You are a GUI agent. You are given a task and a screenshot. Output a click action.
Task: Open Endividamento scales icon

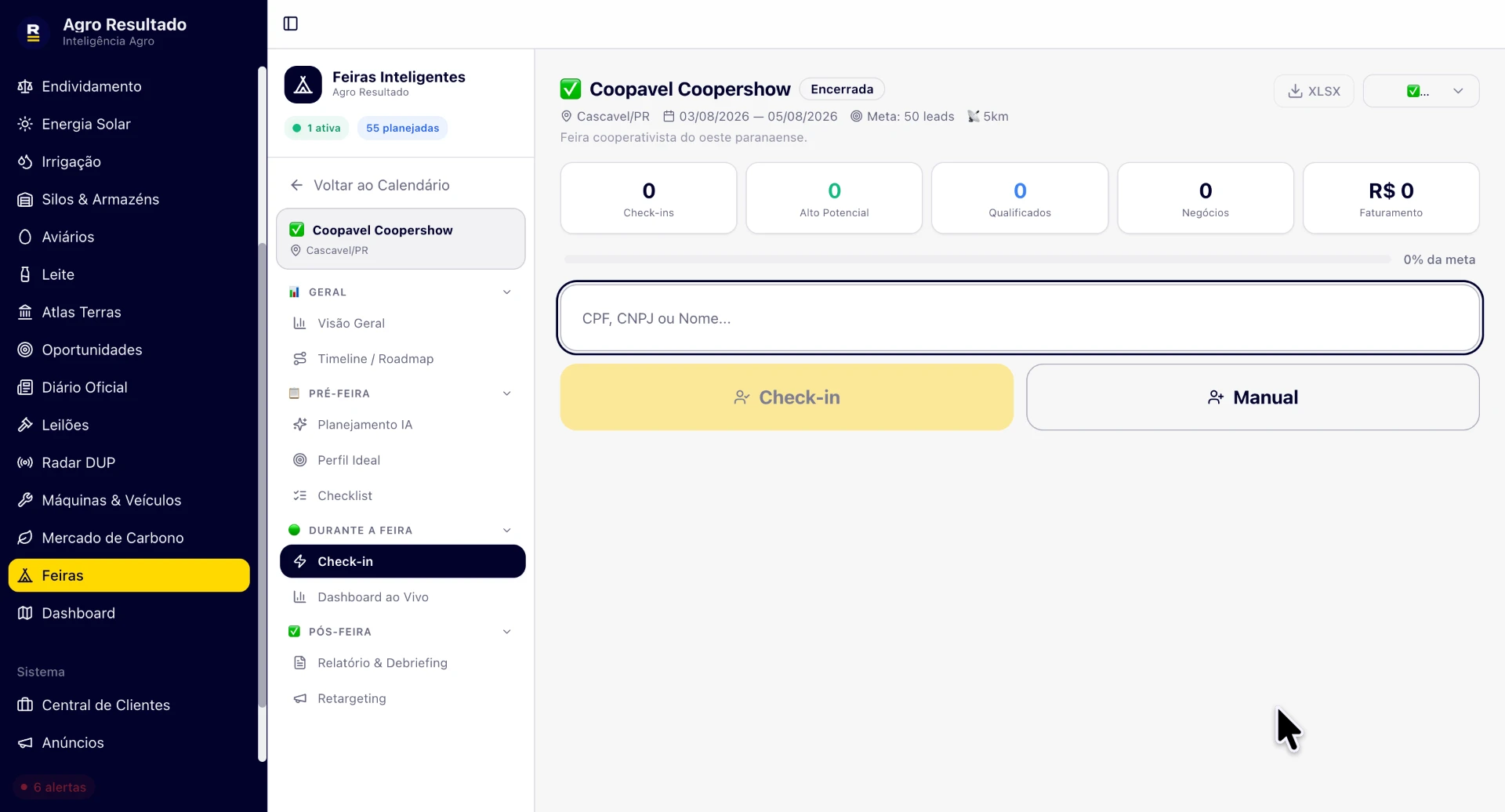(25, 86)
